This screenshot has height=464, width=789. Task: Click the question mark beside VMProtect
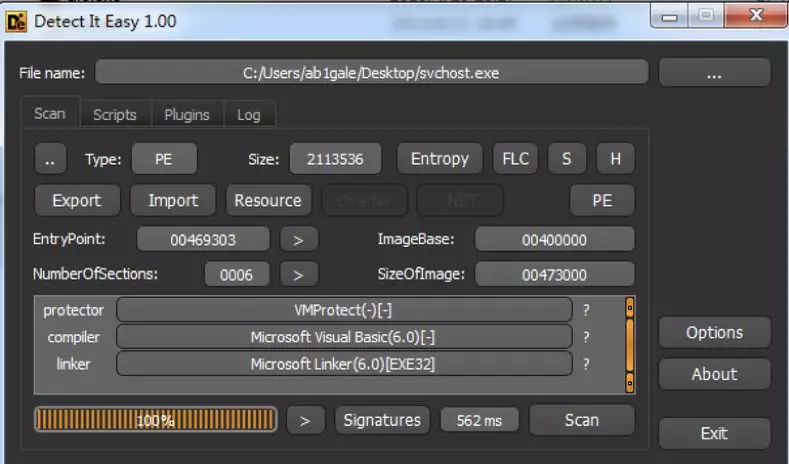[586, 310]
